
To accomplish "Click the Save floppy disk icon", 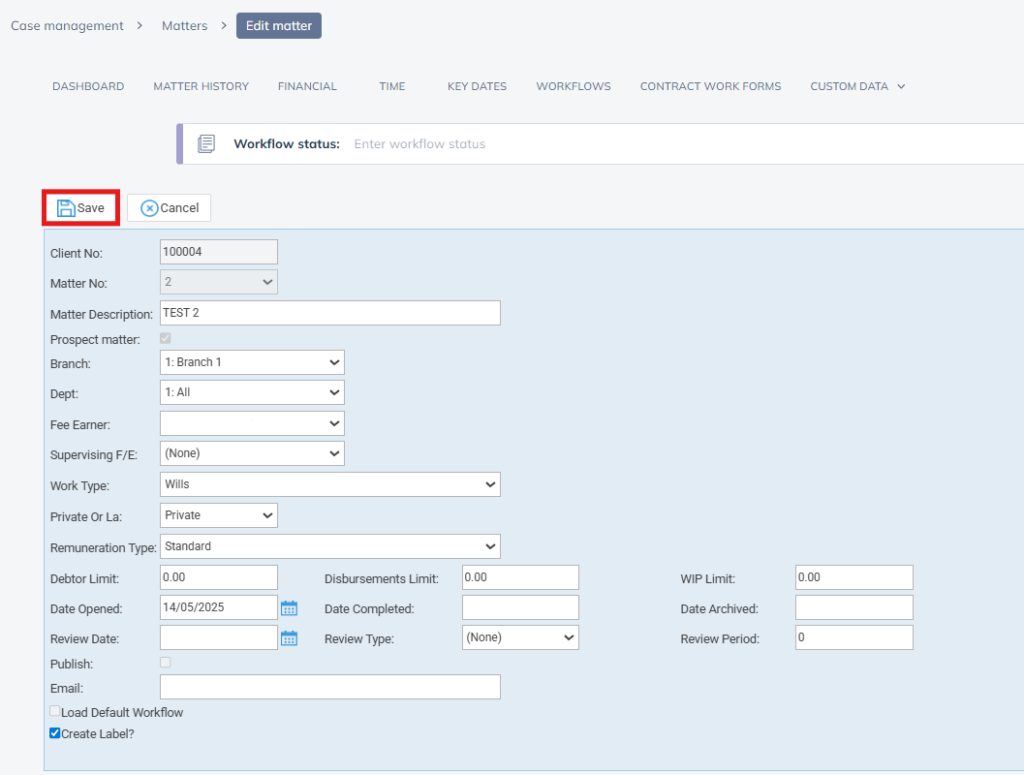I will [66, 208].
